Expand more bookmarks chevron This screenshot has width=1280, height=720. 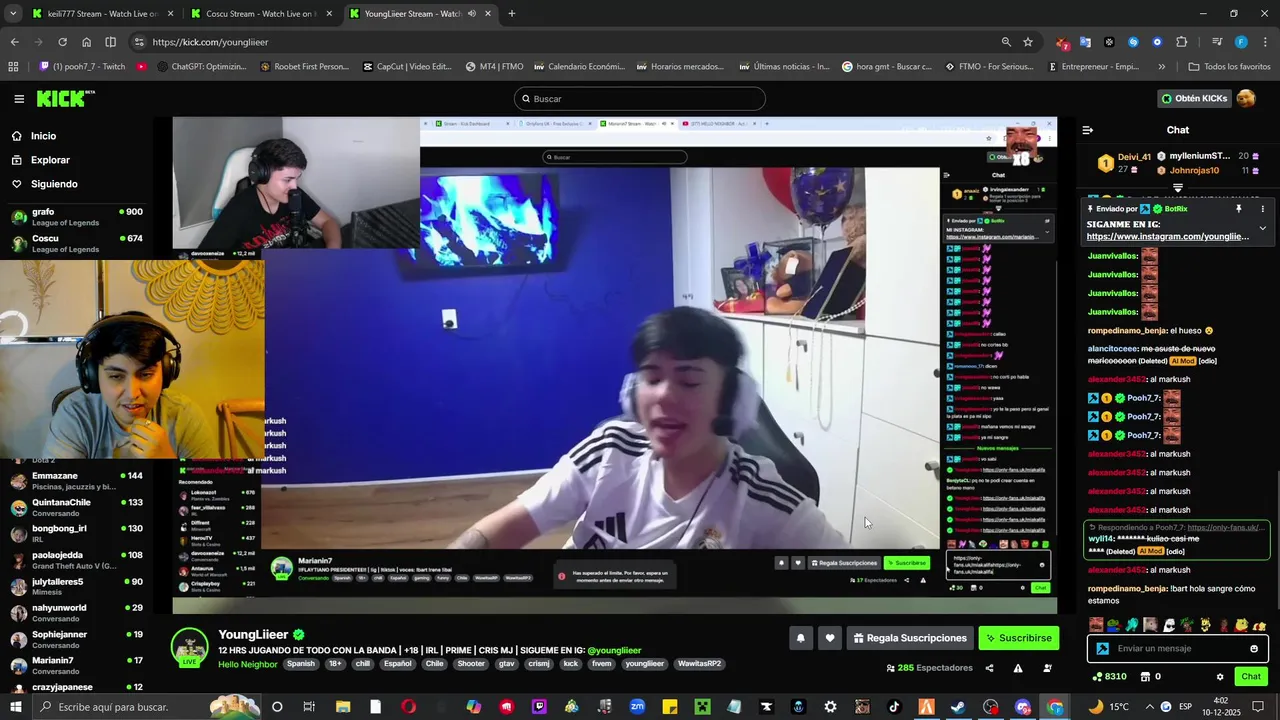click(x=1161, y=67)
